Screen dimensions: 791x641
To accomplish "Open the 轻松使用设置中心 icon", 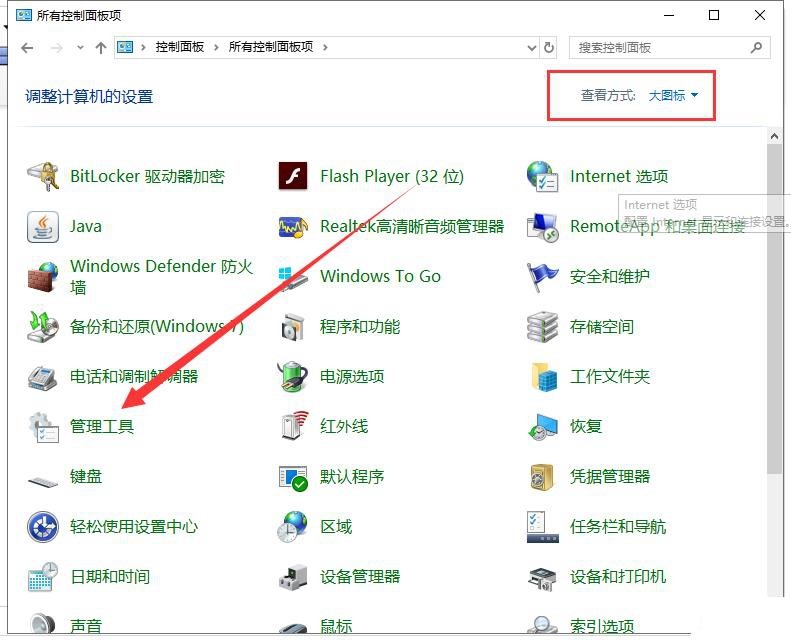I will [42, 527].
